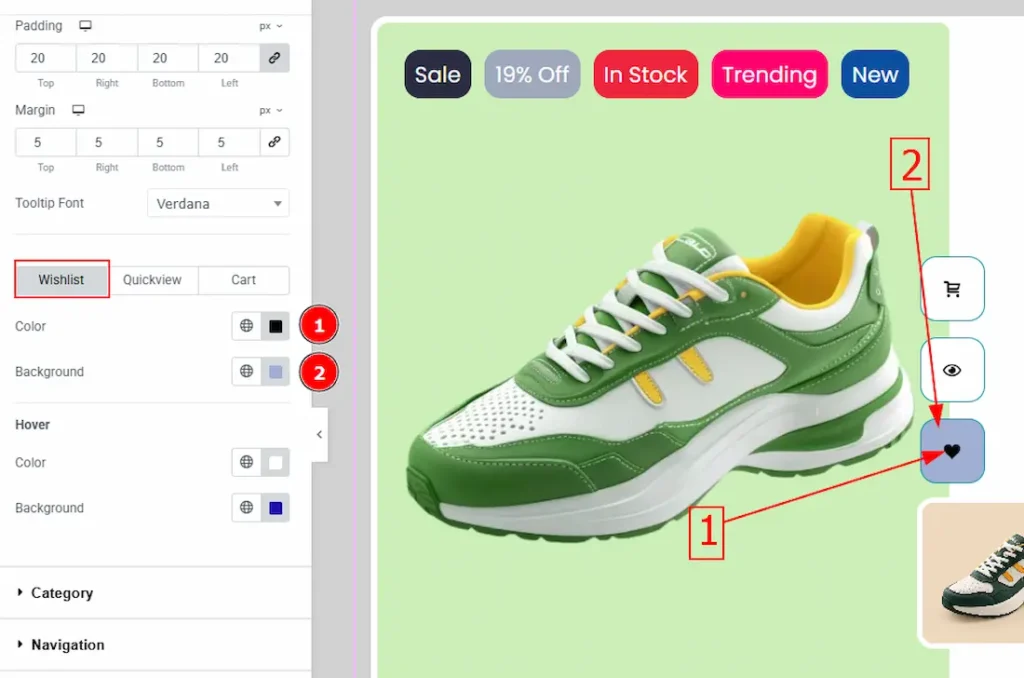Toggle linked values for Margin
This screenshot has height=678, width=1024.
pyautogui.click(x=275, y=142)
